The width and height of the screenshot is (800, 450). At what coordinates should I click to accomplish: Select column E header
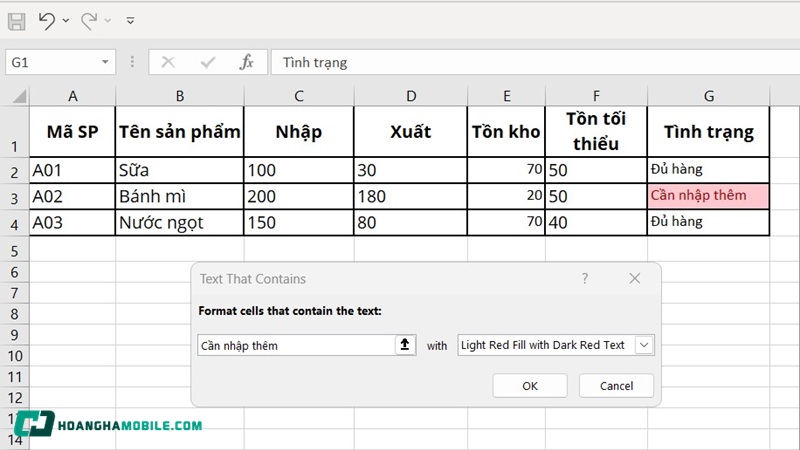click(x=506, y=95)
